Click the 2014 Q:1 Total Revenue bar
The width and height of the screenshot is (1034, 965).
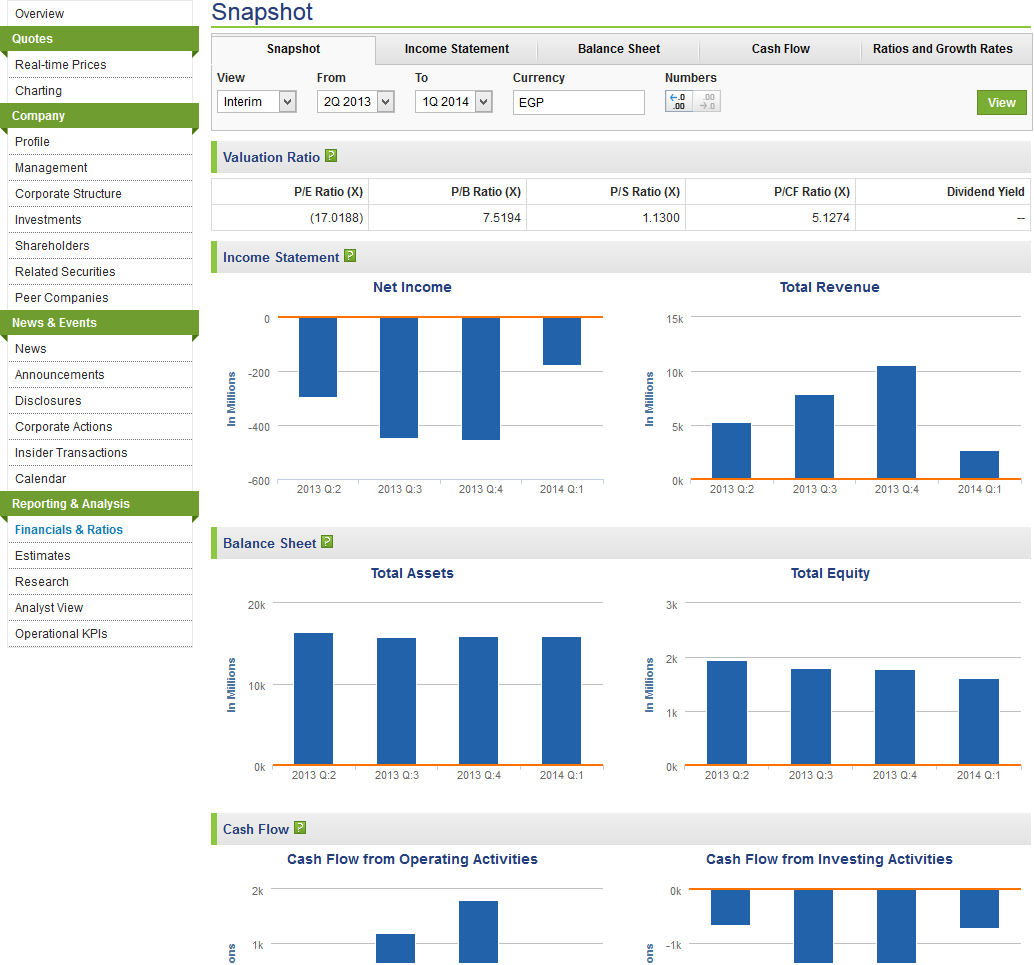pyautogui.click(x=979, y=465)
